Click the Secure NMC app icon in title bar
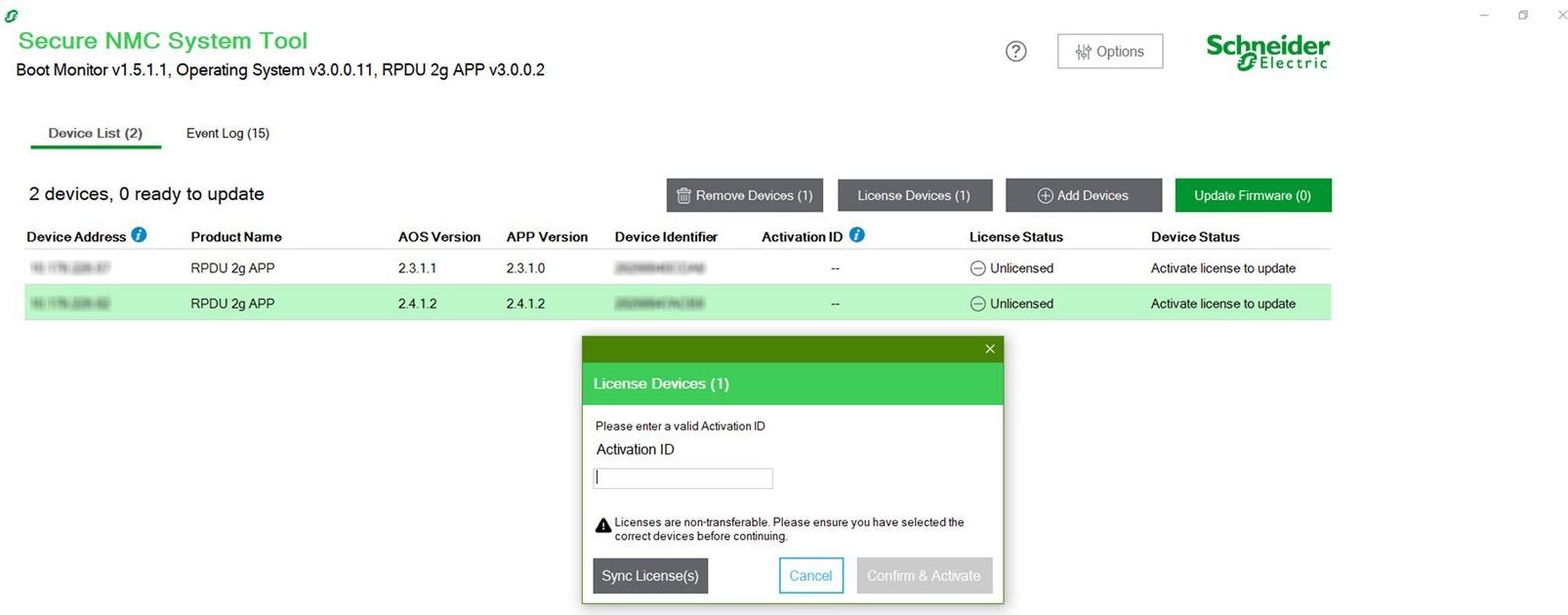 coord(12,16)
